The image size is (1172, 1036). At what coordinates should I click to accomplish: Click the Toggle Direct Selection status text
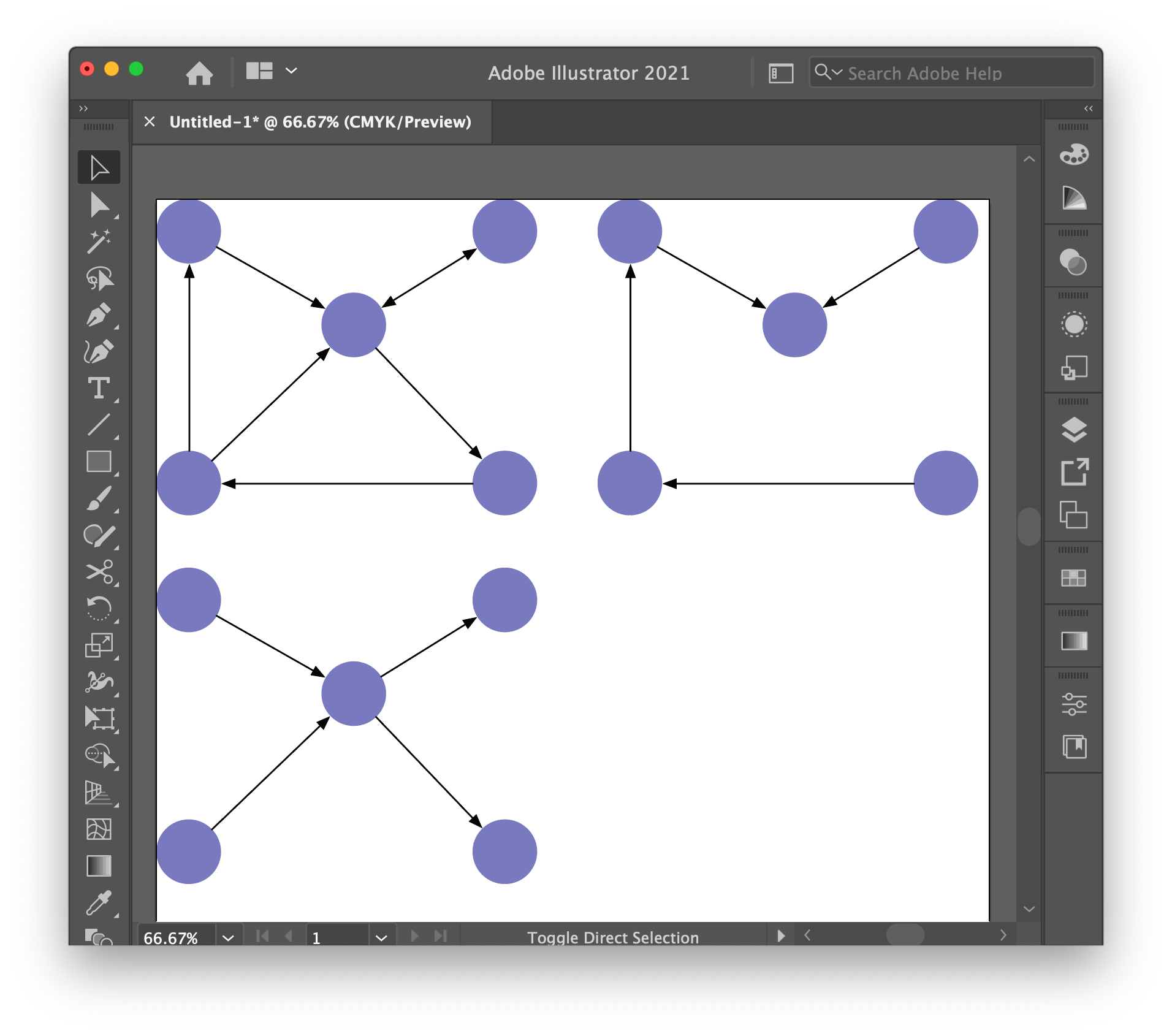coord(613,938)
